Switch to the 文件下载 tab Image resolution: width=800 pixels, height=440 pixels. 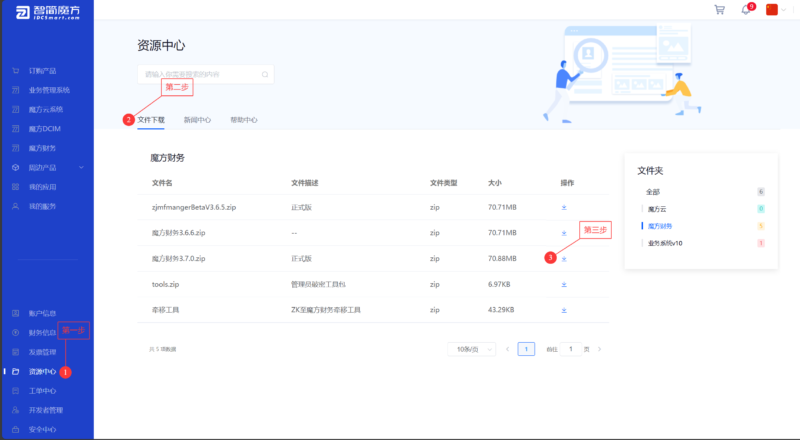click(x=151, y=120)
